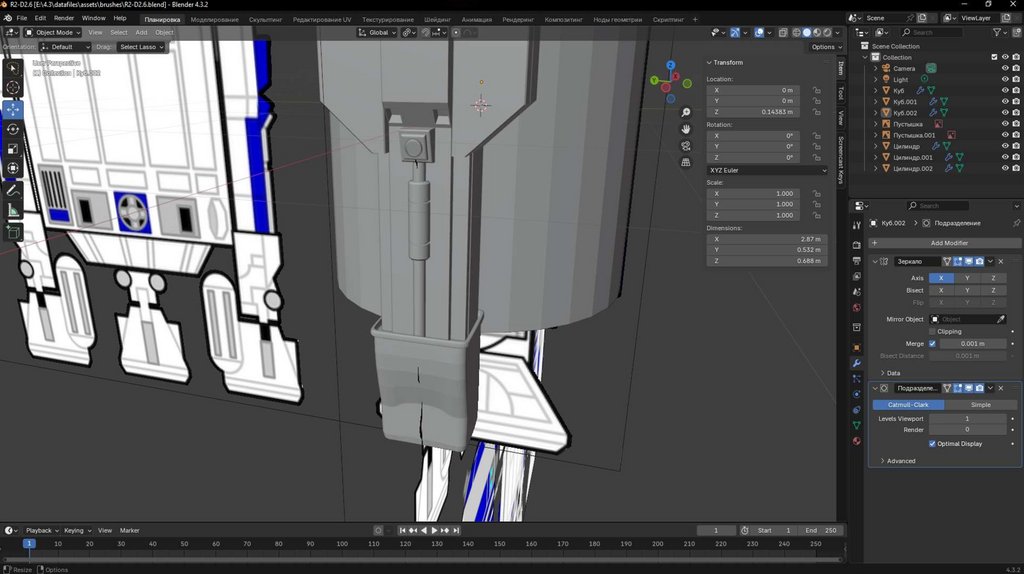
Task: Click the viewport pan hand icon
Action: (686, 128)
